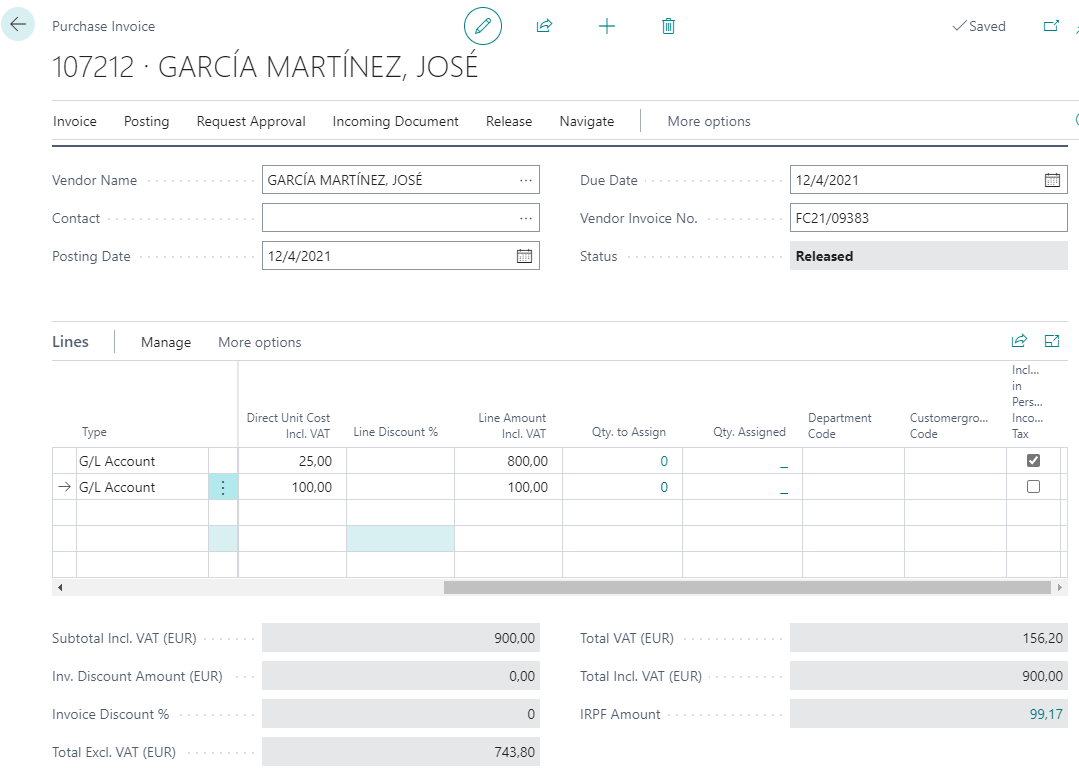Viewport: 1079px width, 783px height.
Task: Click Qty. to Assign 0 on first line
Action: pos(664,461)
